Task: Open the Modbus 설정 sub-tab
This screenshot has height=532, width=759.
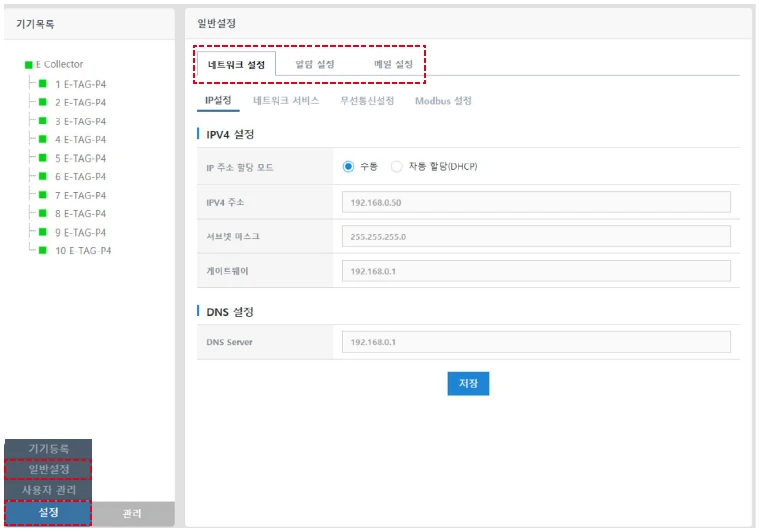Action: click(x=443, y=101)
